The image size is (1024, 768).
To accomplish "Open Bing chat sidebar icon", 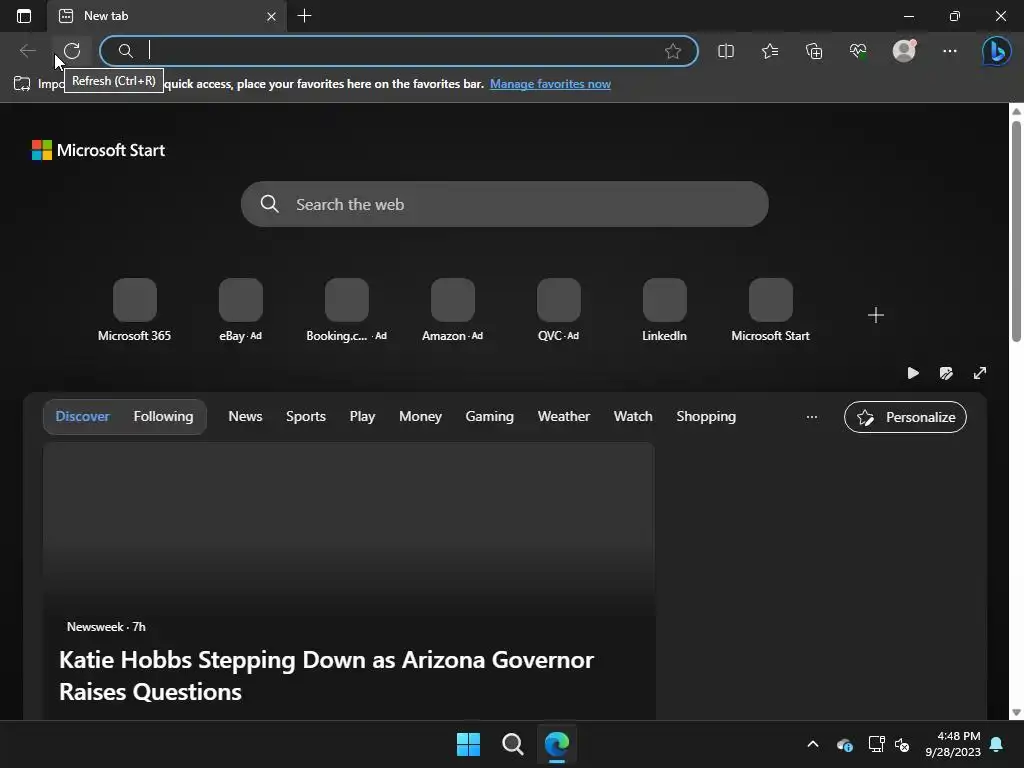I will pos(997,51).
